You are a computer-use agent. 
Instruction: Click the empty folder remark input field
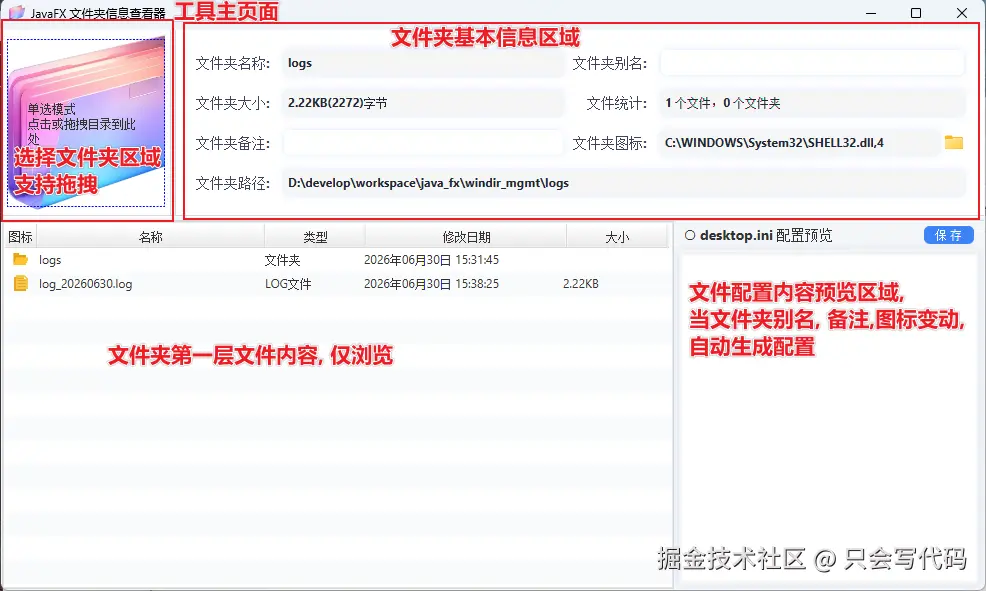point(423,143)
